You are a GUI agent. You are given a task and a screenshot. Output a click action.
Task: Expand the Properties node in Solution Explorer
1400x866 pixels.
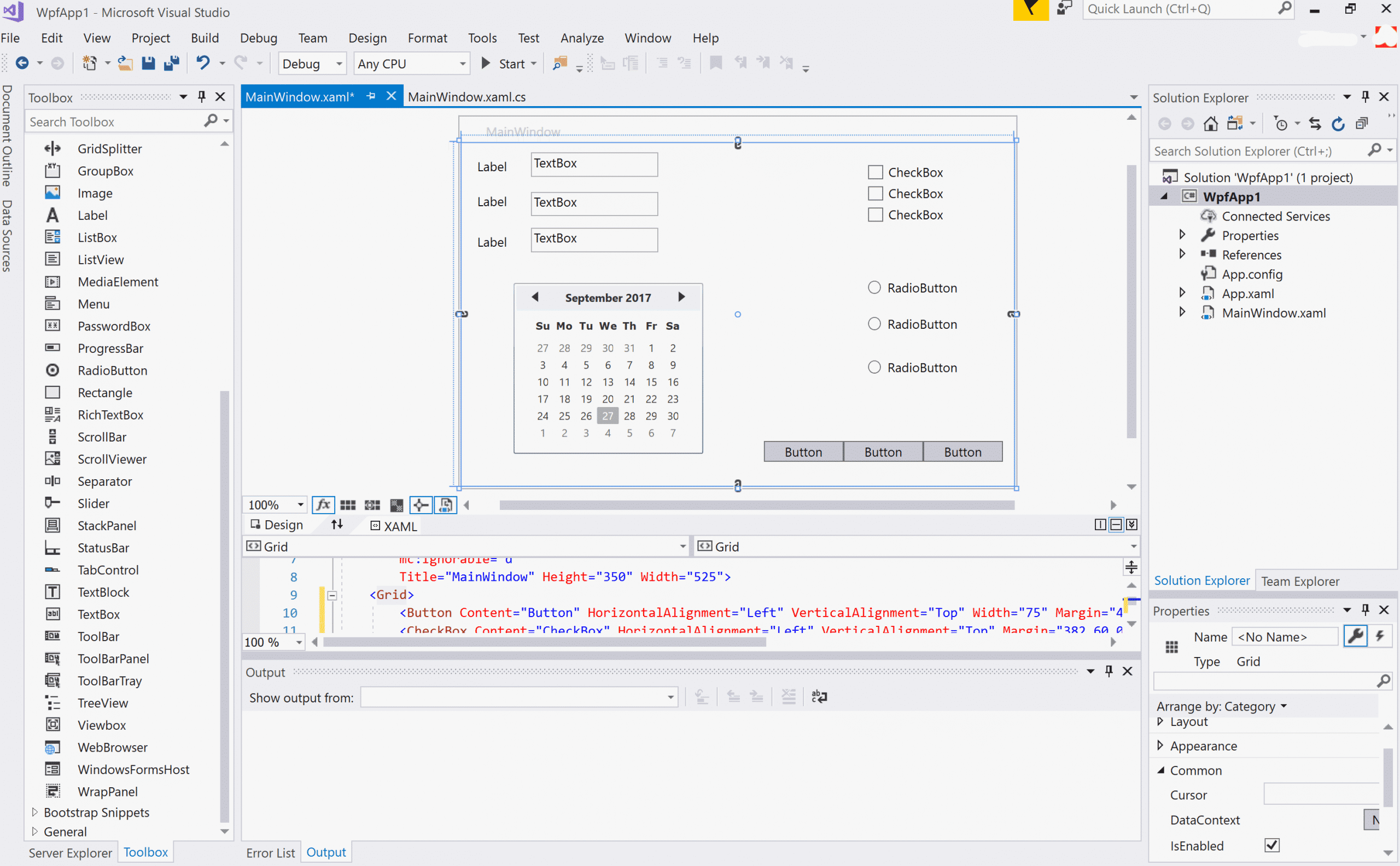pyautogui.click(x=1182, y=234)
